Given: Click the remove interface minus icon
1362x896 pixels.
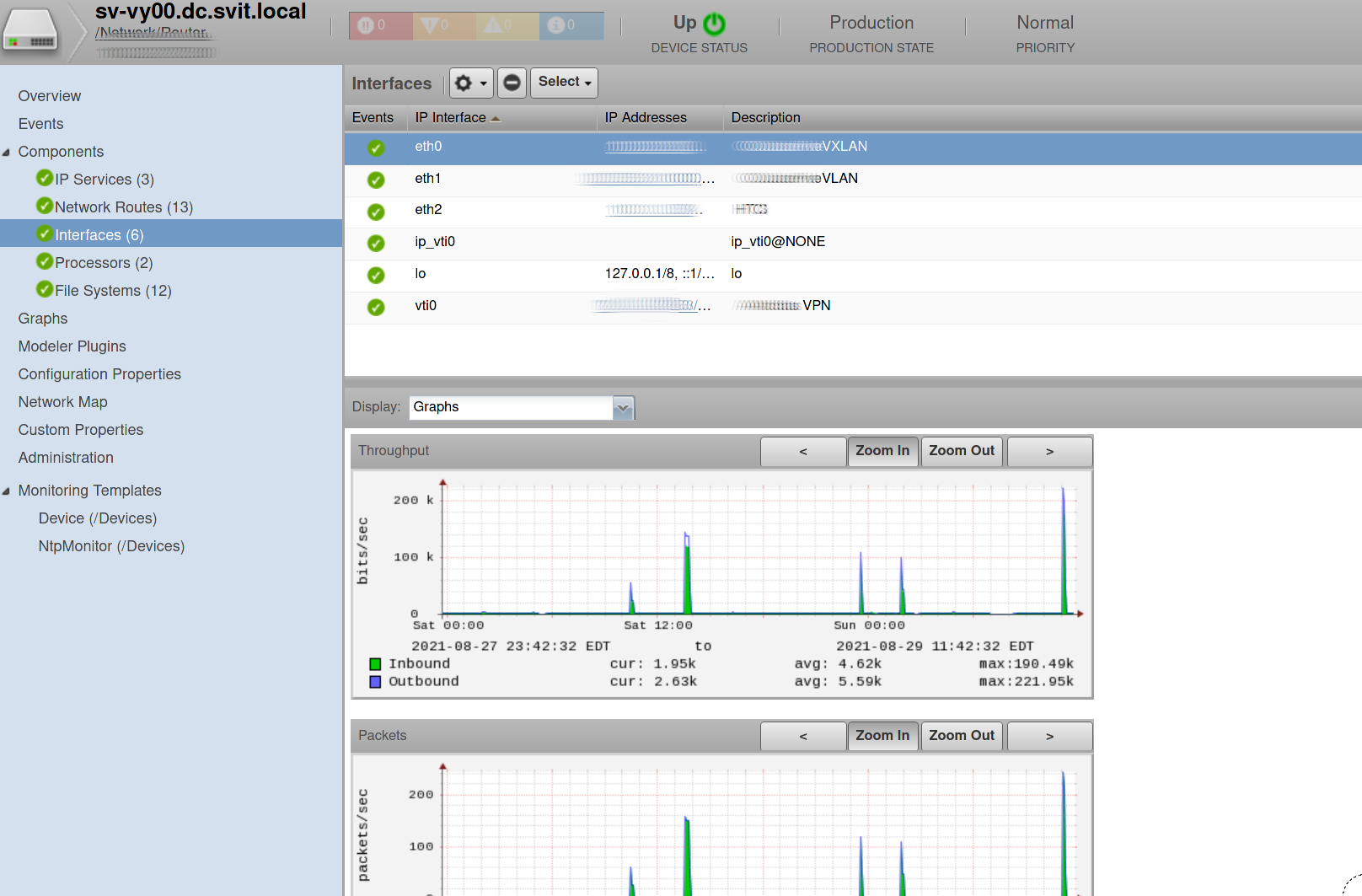Looking at the screenshot, I should pyautogui.click(x=512, y=83).
